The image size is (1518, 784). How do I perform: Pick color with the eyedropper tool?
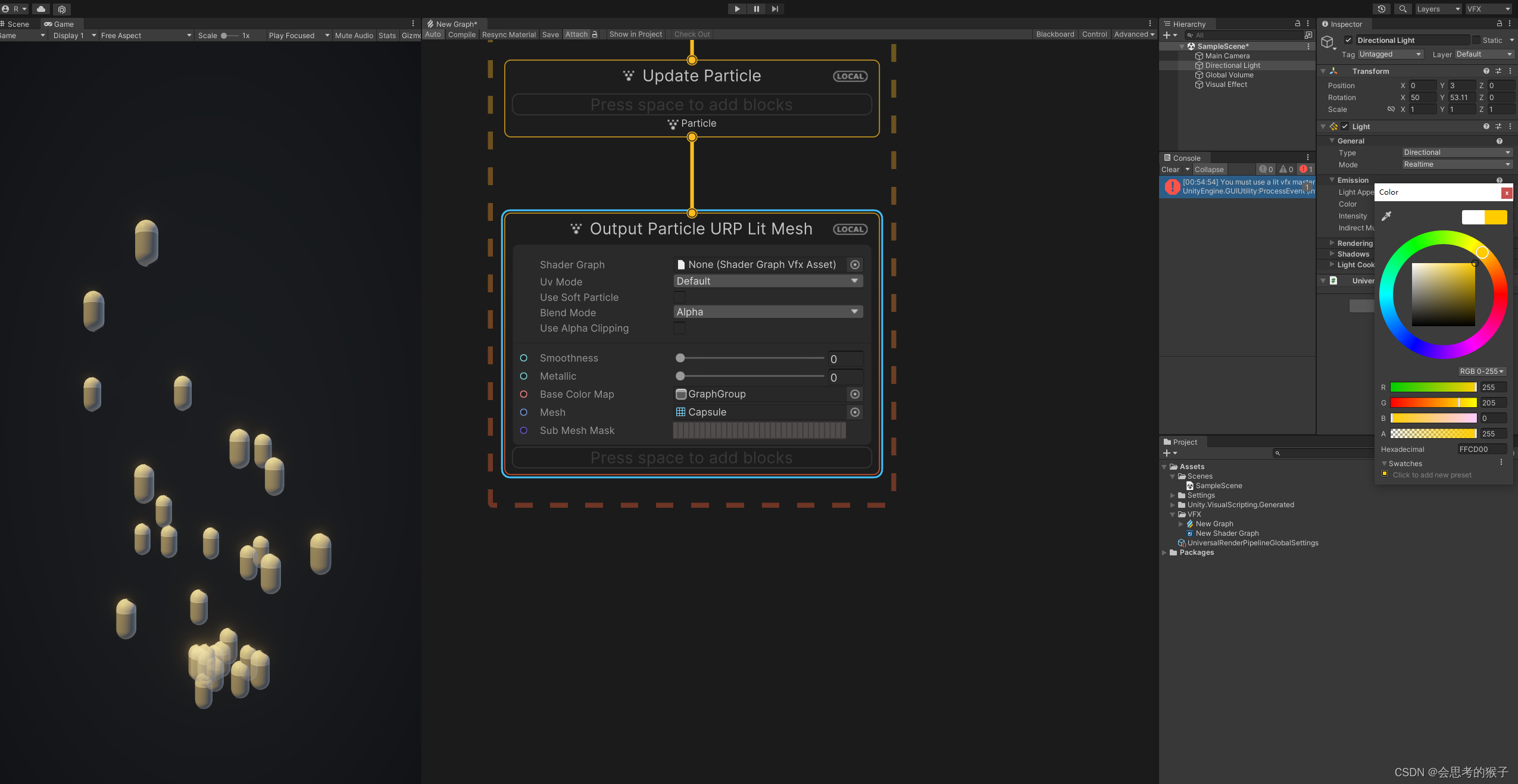(1386, 216)
